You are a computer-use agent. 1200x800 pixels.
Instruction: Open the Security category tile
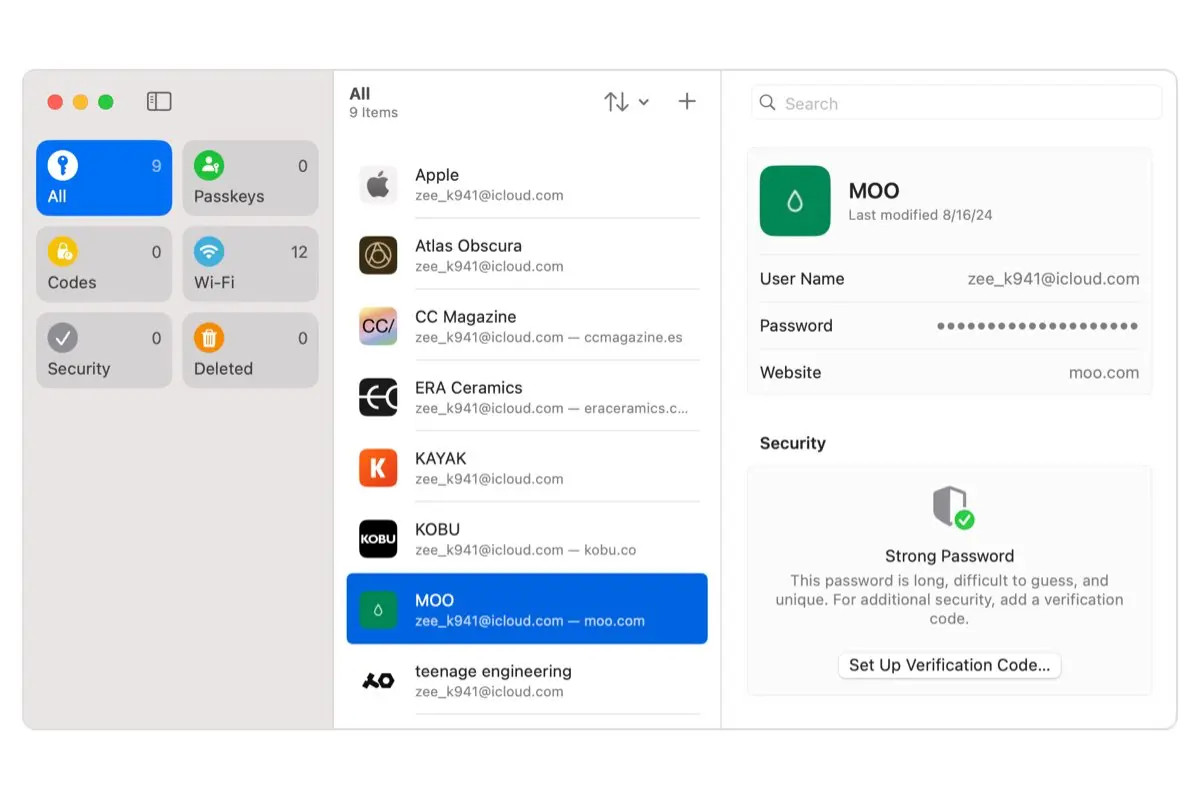point(104,351)
